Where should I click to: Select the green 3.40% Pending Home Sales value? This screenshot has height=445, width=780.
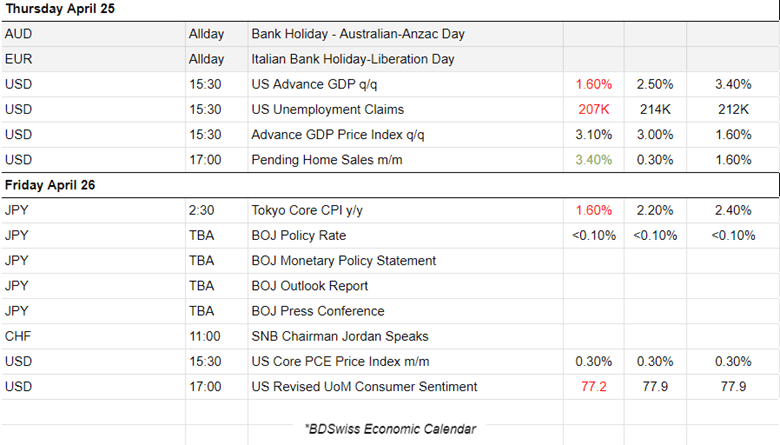click(594, 159)
